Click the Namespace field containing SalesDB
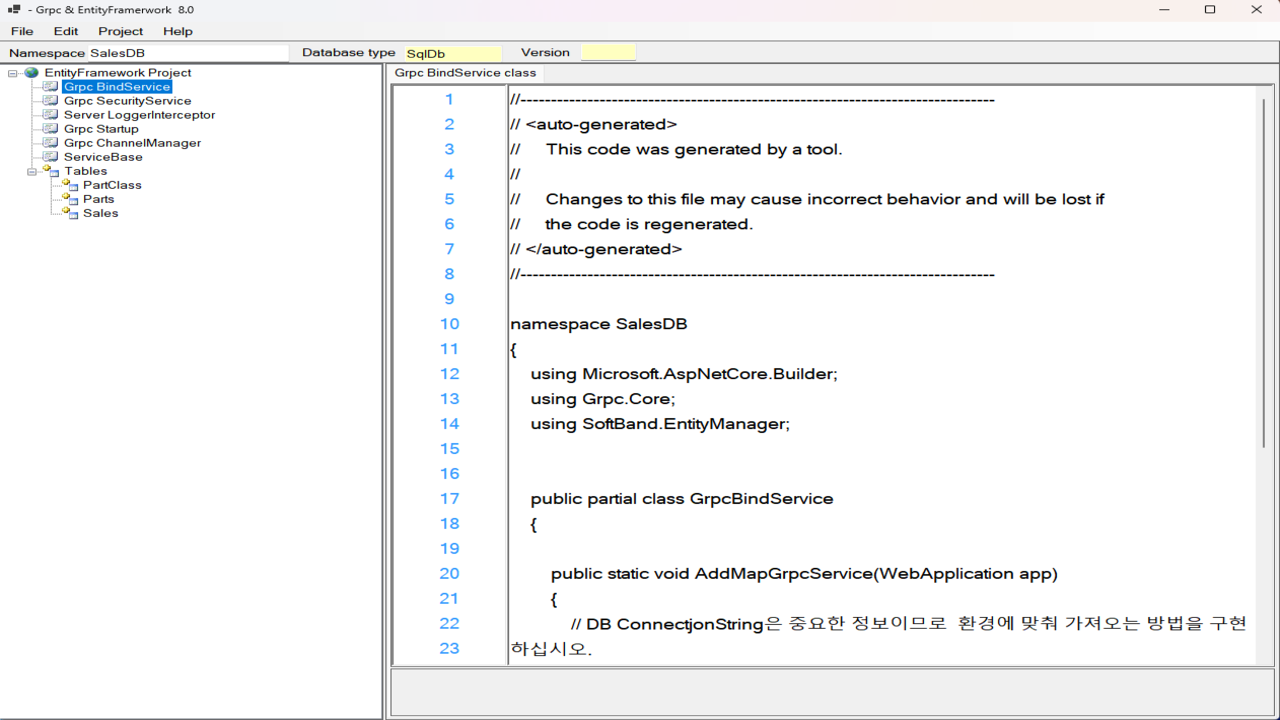The image size is (1280, 720). point(186,53)
